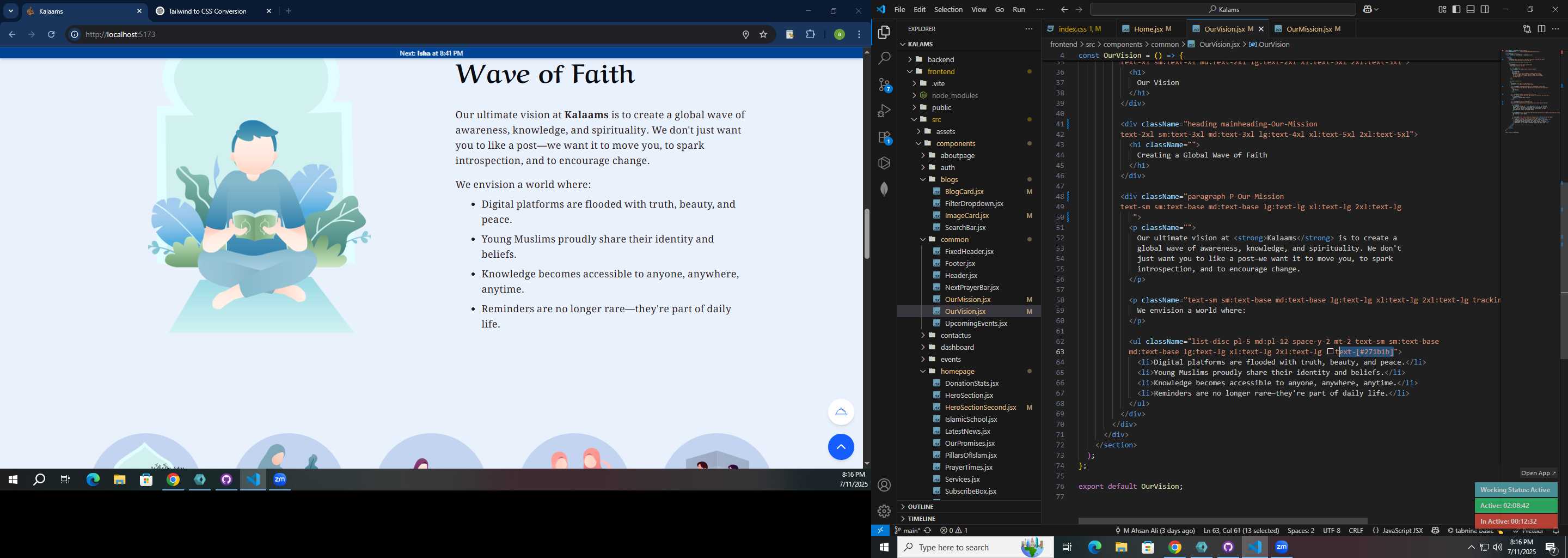Viewport: 1568px width, 558px height.
Task: Expand the OUTLINE section
Action: (x=968, y=507)
